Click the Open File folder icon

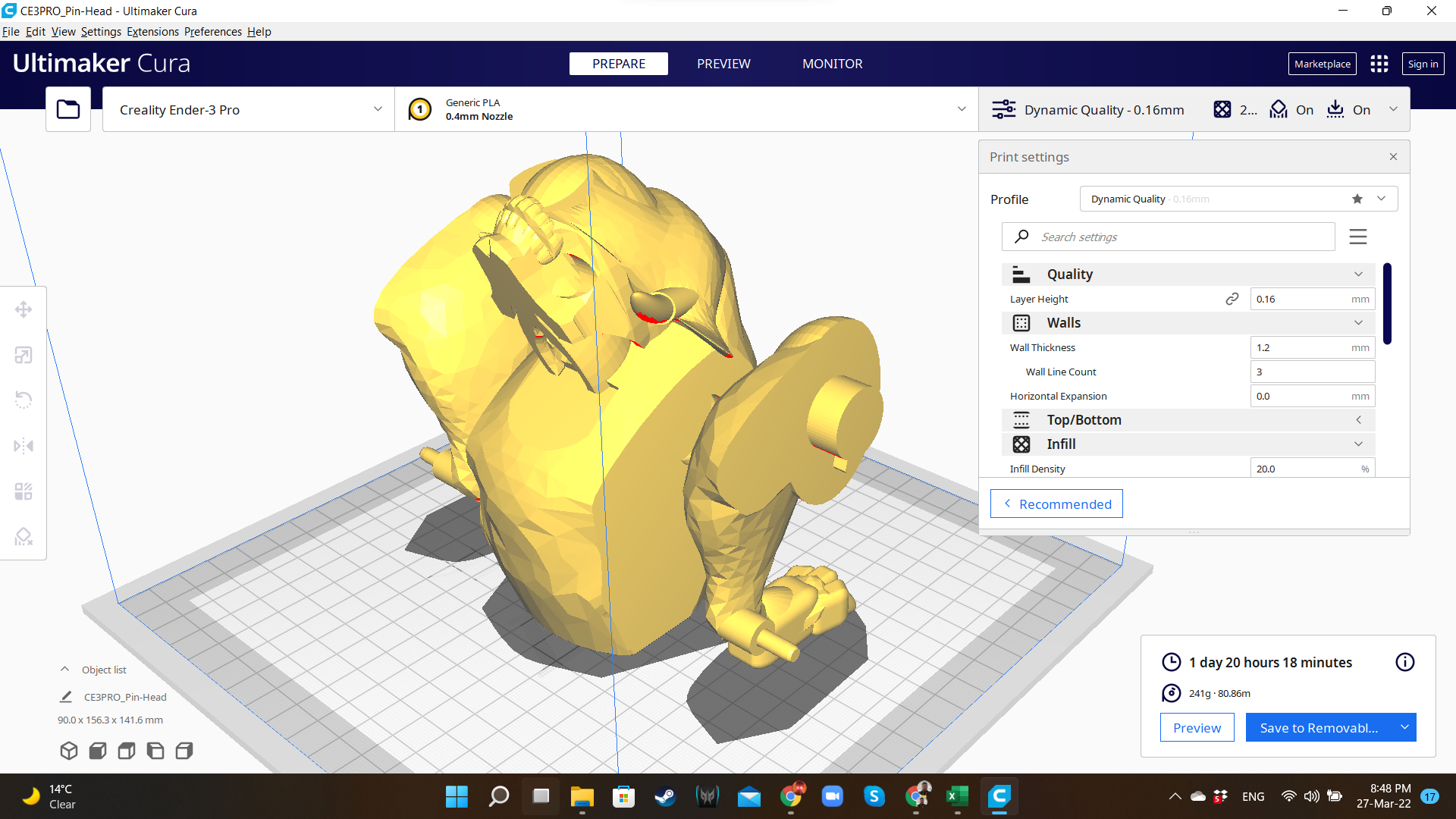tap(68, 110)
